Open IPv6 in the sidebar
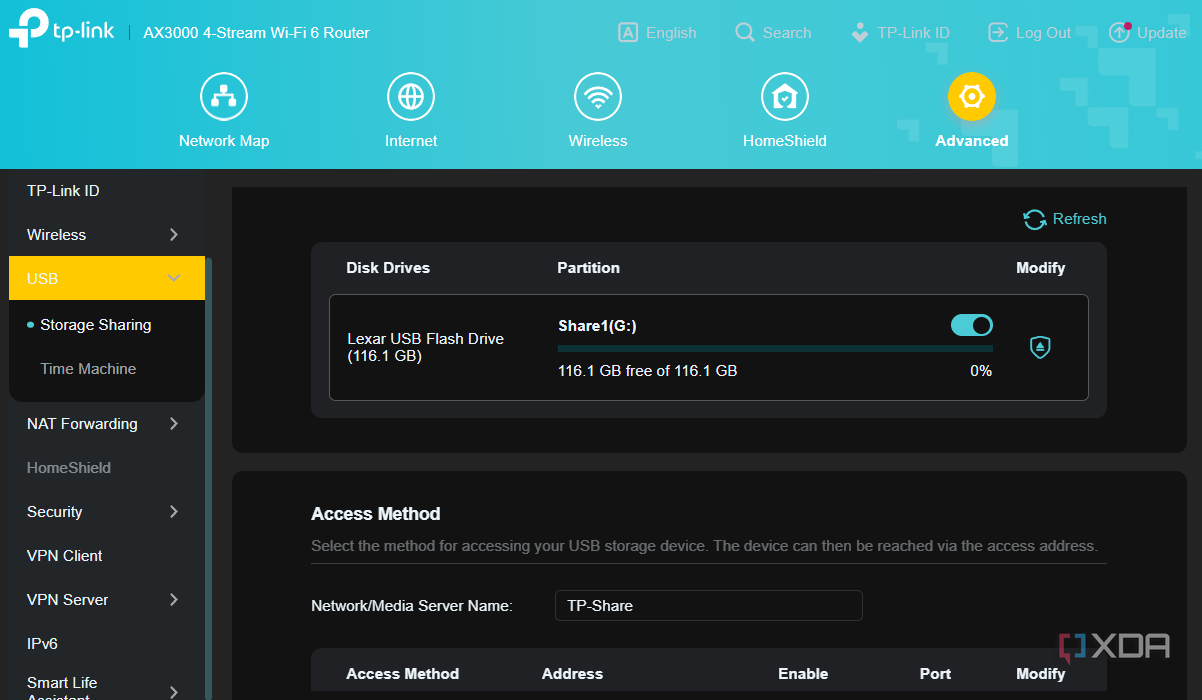 coord(42,644)
